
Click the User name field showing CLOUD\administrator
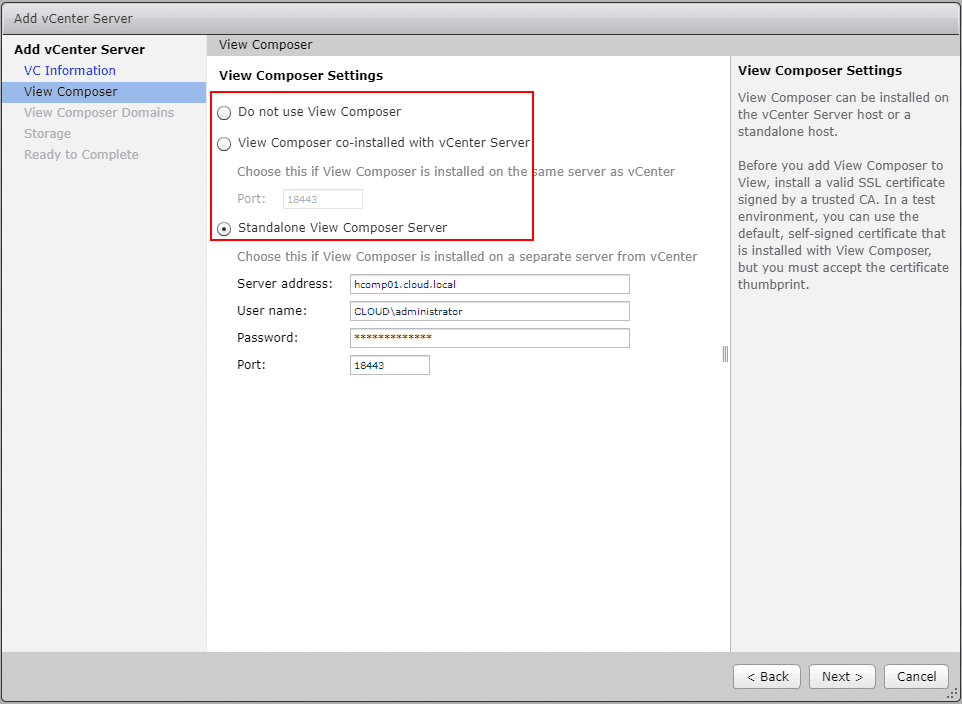coord(489,311)
